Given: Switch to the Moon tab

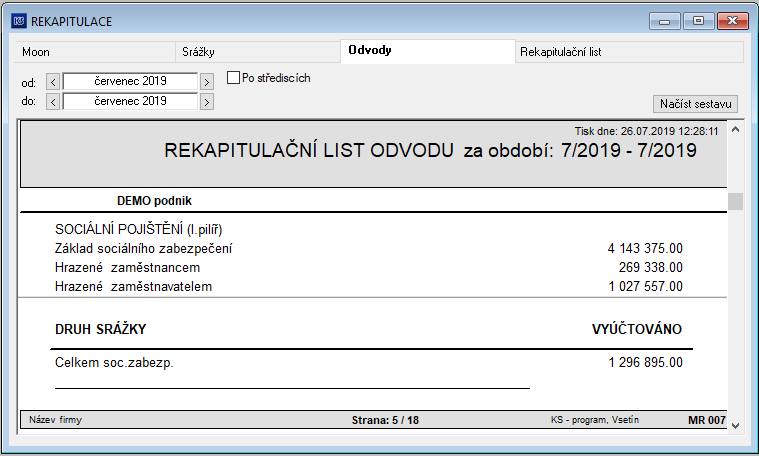Looking at the screenshot, I should point(93,52).
